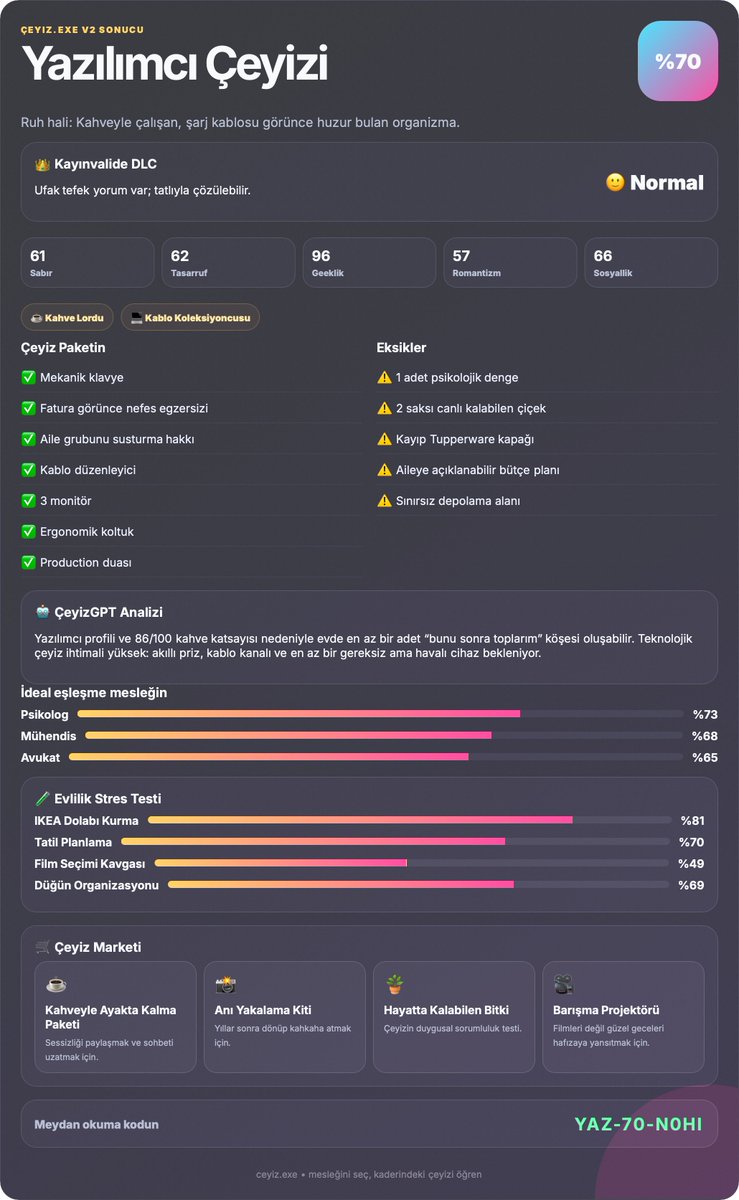Click the challenge code YAZ-70-N0HI
The image size is (739, 1200).
point(638,1124)
